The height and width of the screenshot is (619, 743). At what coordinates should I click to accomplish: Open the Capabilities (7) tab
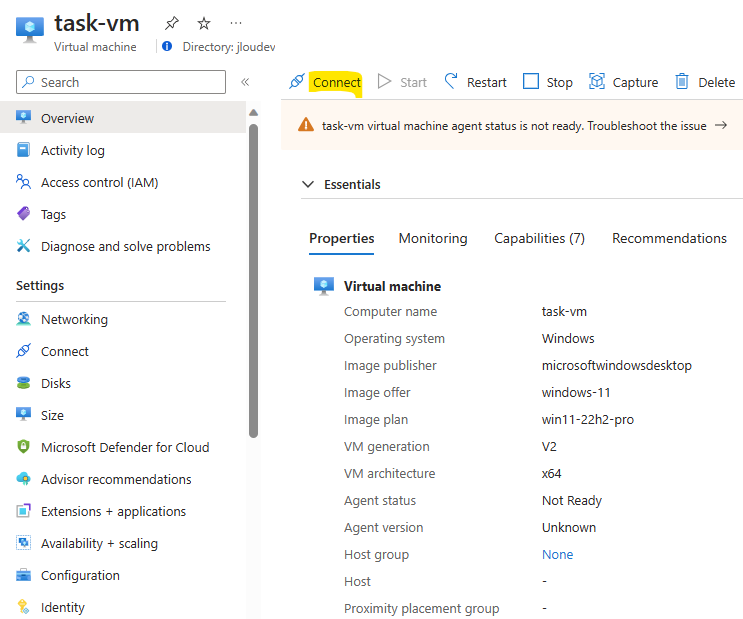click(539, 238)
